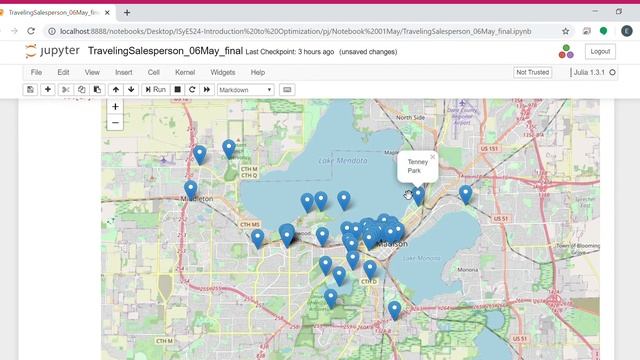Viewport: 640px width, 360px height.
Task: Click the map marker below Tenney Park popup
Action: coord(418,195)
